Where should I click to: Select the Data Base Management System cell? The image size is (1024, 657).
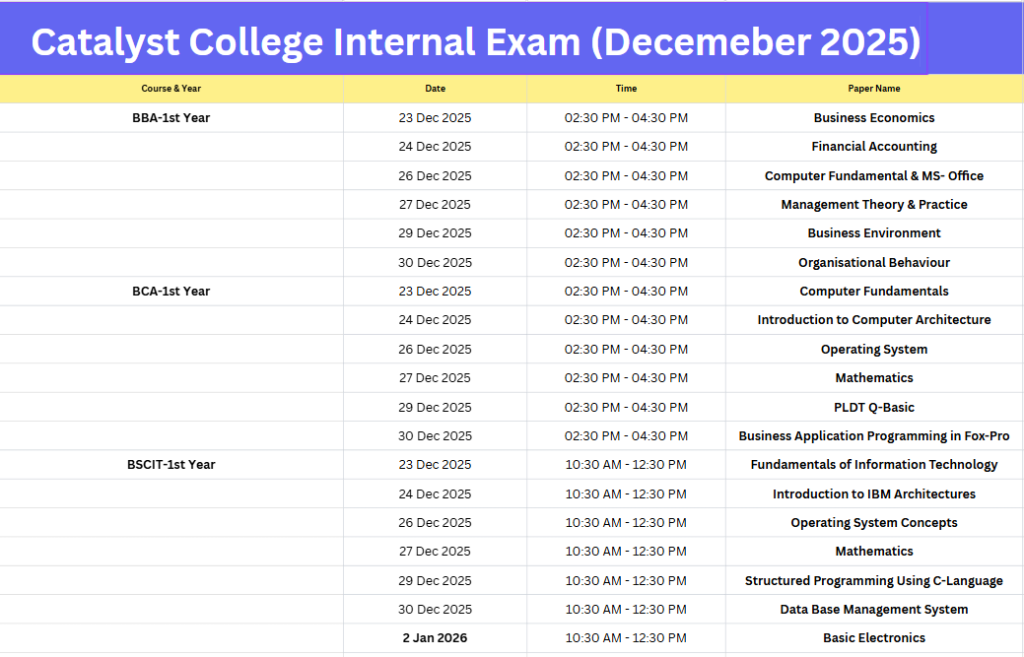pos(874,609)
